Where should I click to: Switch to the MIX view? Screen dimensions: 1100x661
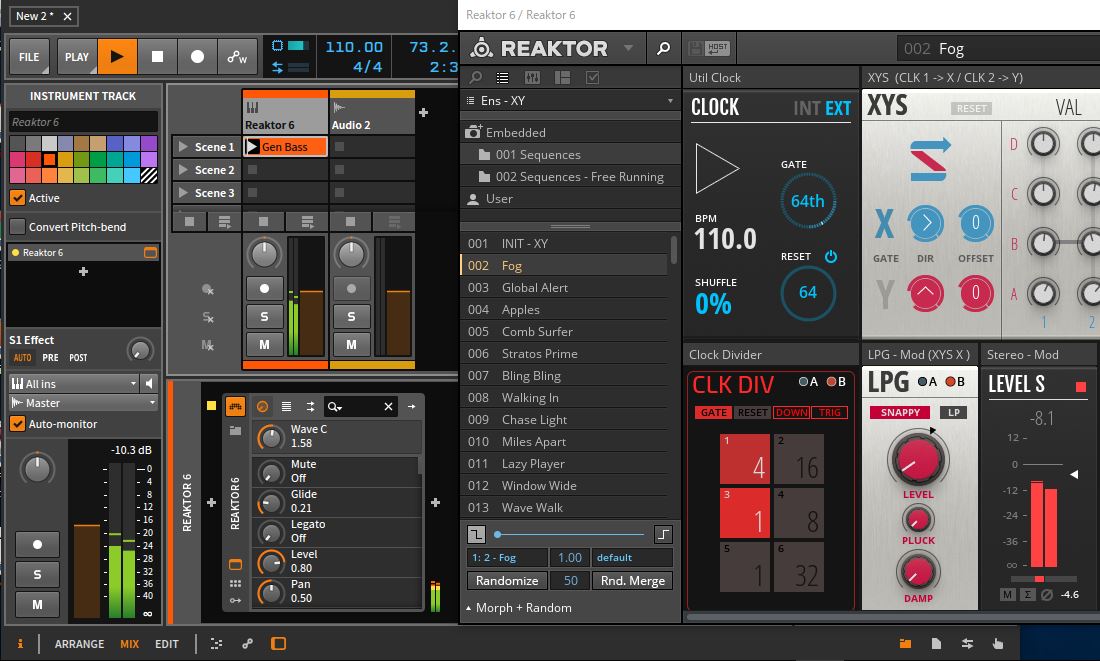coord(129,643)
